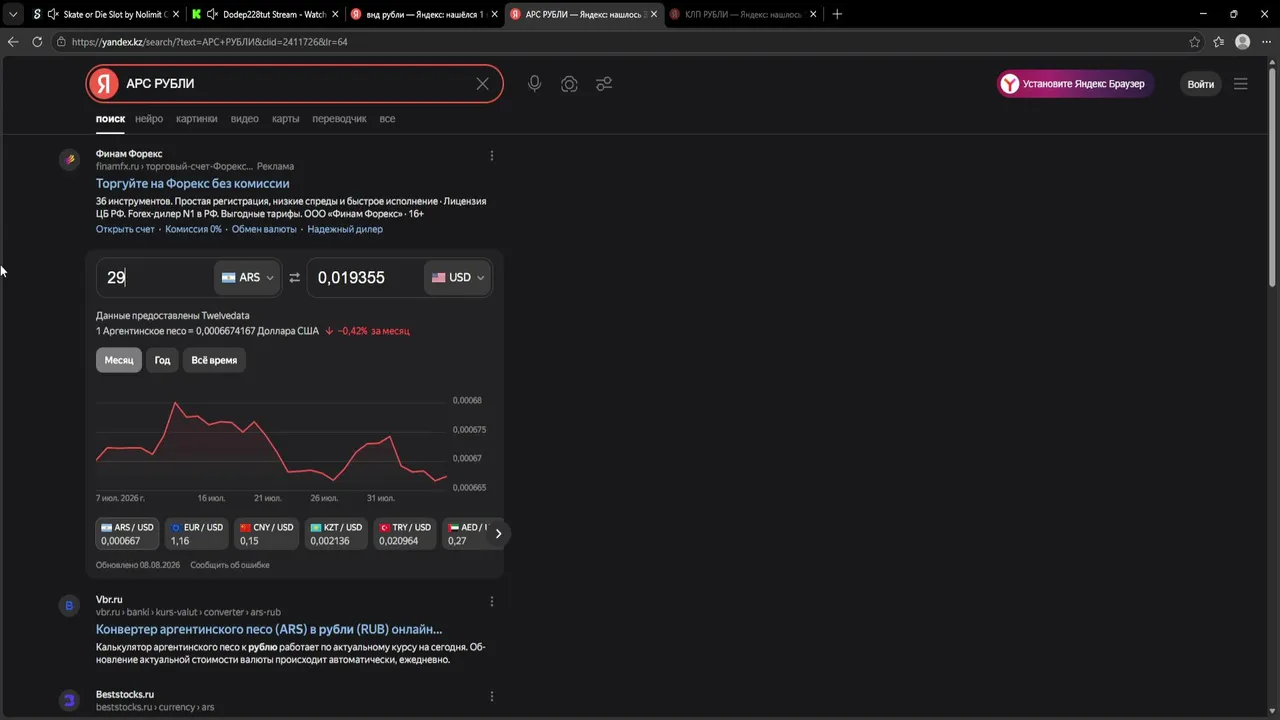Open browser profile avatar

(1243, 42)
